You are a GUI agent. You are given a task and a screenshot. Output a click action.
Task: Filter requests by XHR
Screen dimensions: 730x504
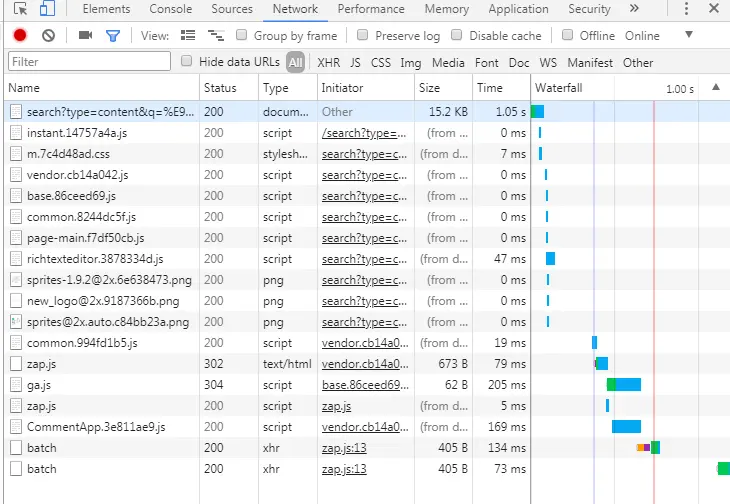pos(329,63)
